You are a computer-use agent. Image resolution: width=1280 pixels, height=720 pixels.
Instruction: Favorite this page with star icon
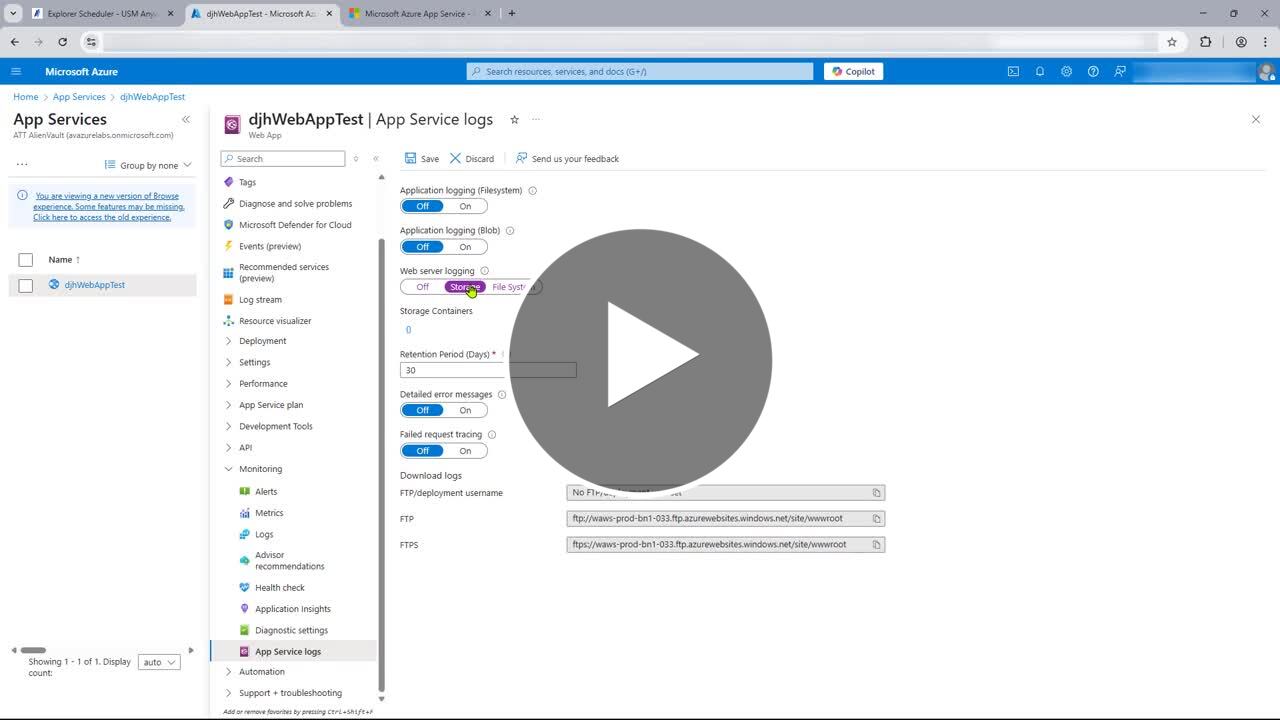click(514, 120)
